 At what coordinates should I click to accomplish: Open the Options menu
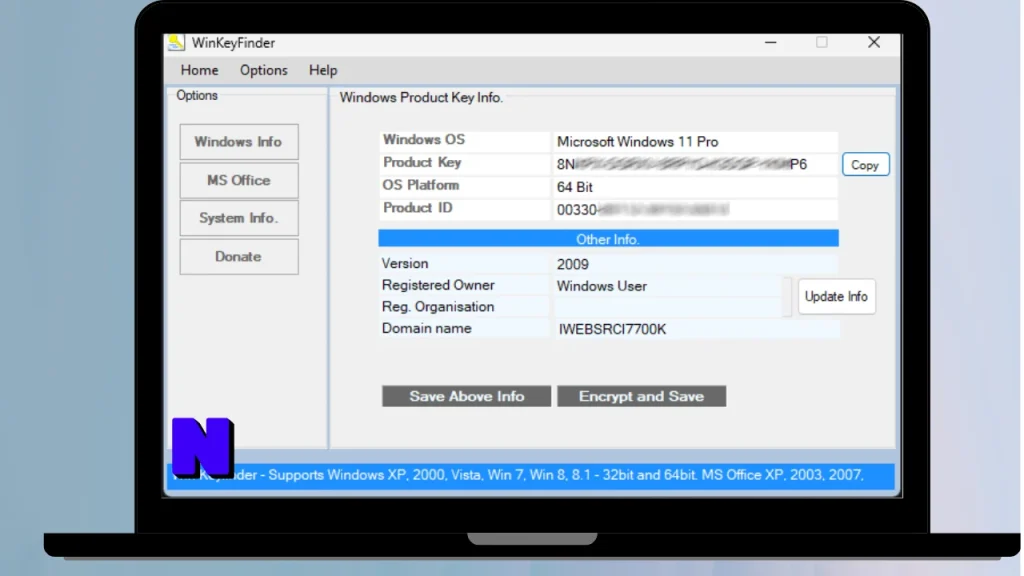click(263, 70)
